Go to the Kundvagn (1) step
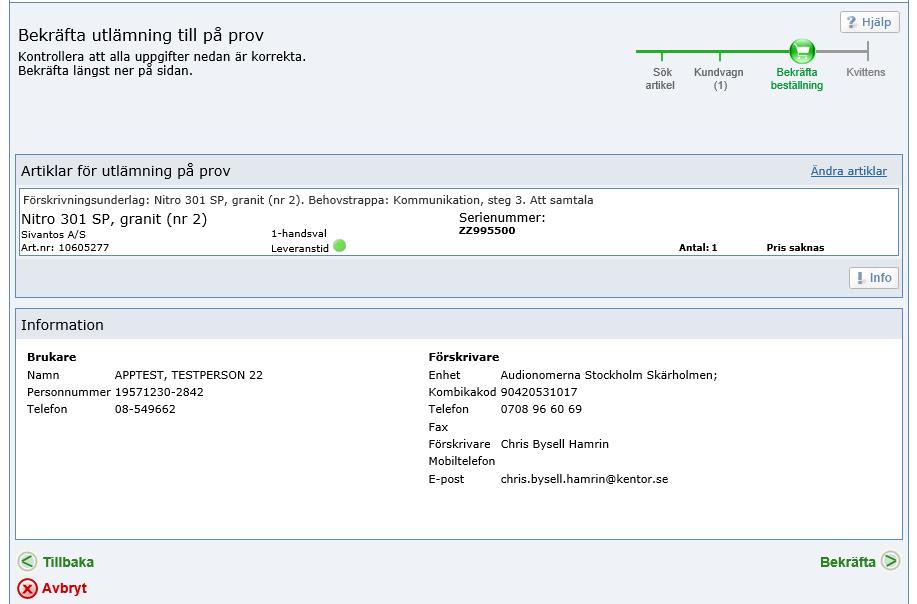 point(719,78)
